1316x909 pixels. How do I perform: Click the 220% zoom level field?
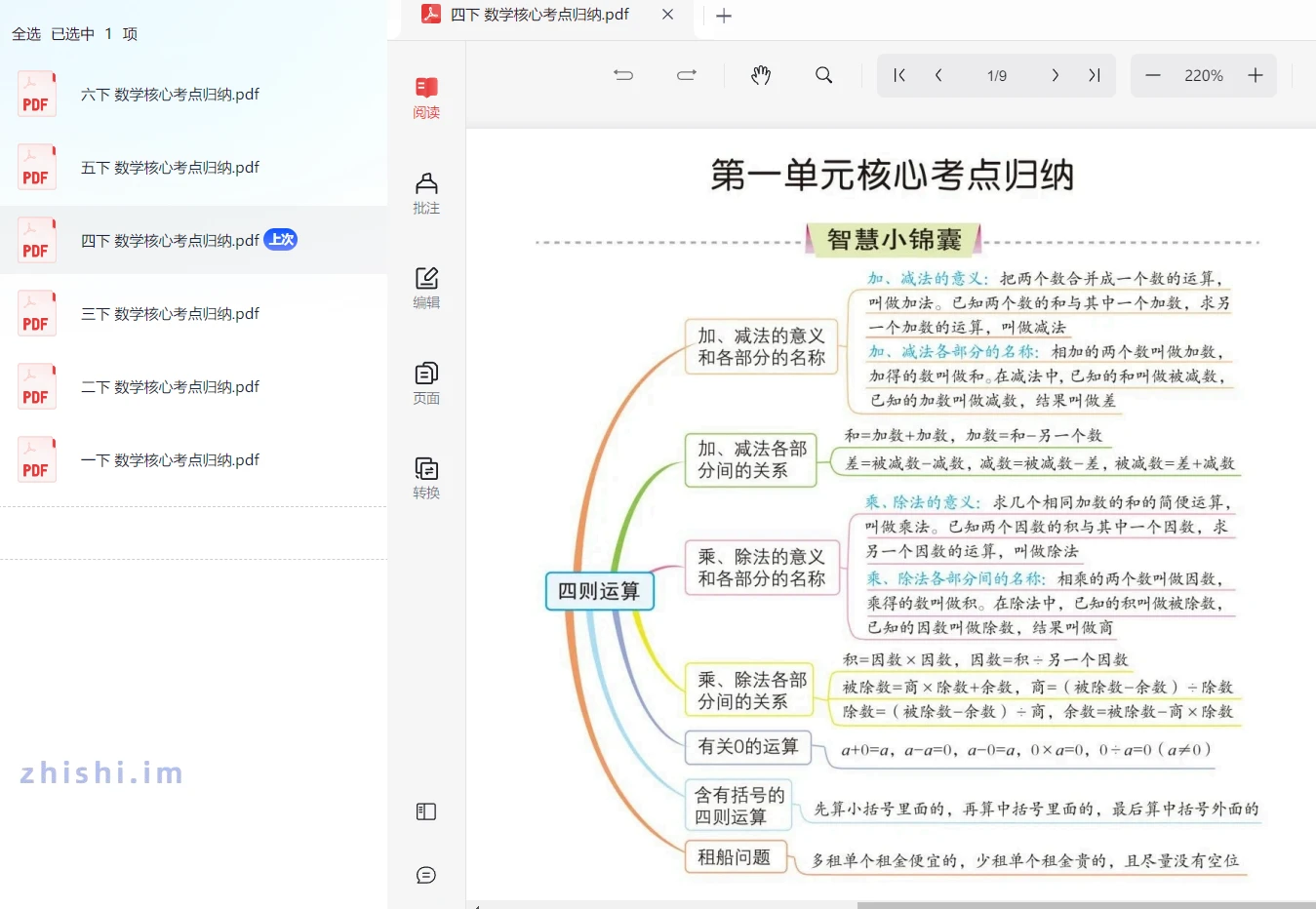1204,75
